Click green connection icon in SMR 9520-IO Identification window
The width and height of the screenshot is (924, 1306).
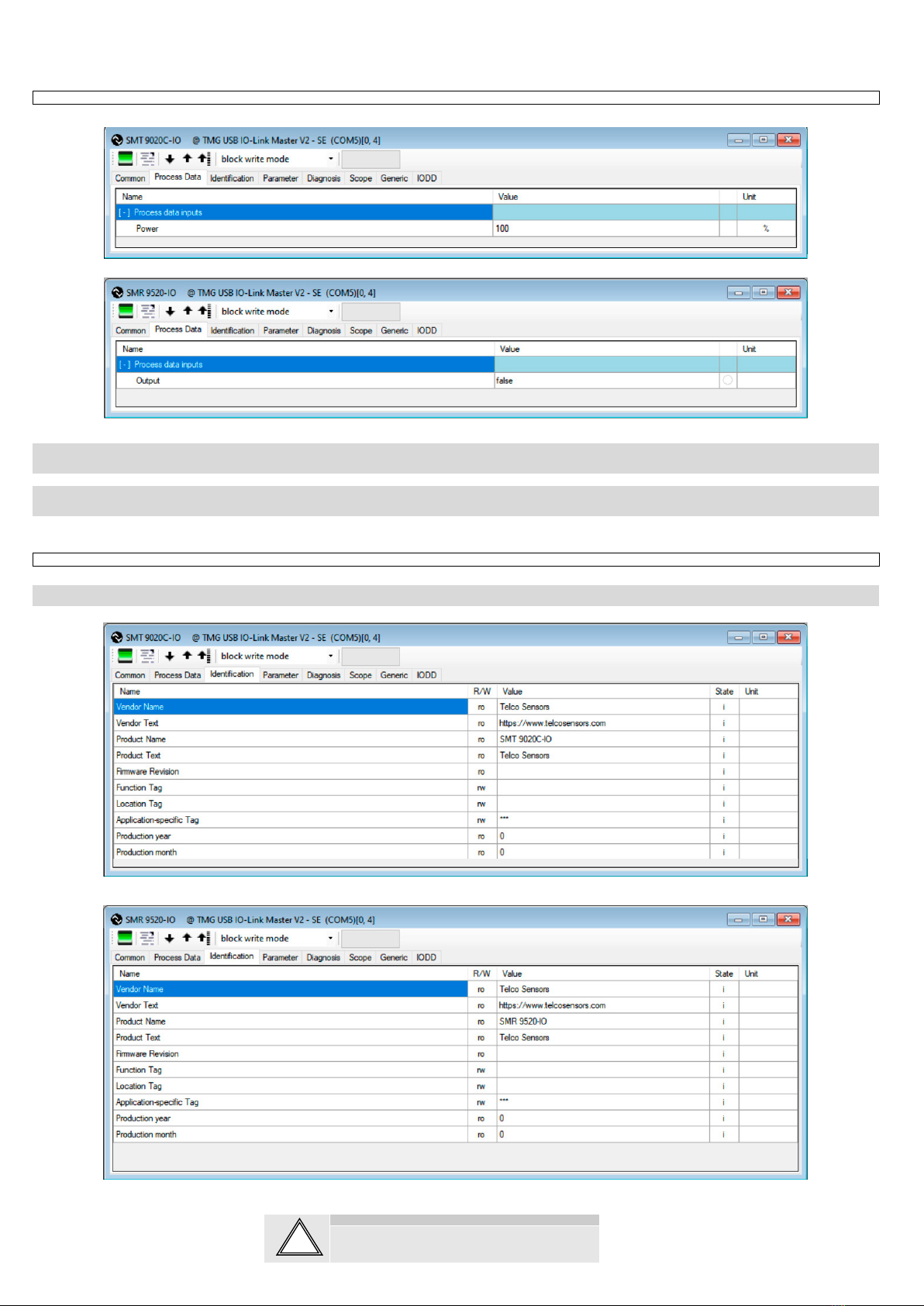click(125, 938)
